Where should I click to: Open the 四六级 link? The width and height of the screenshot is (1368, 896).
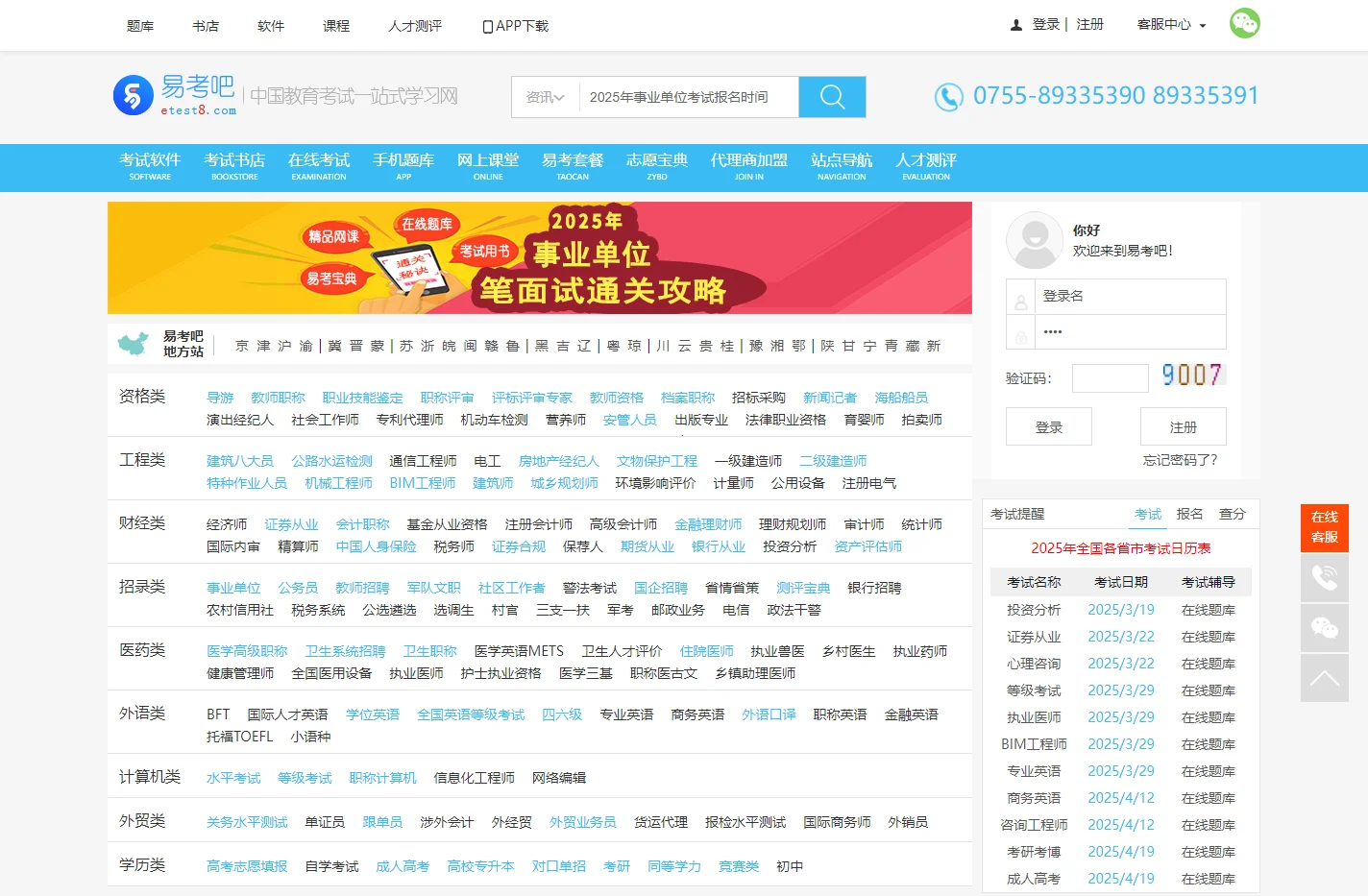click(x=562, y=714)
